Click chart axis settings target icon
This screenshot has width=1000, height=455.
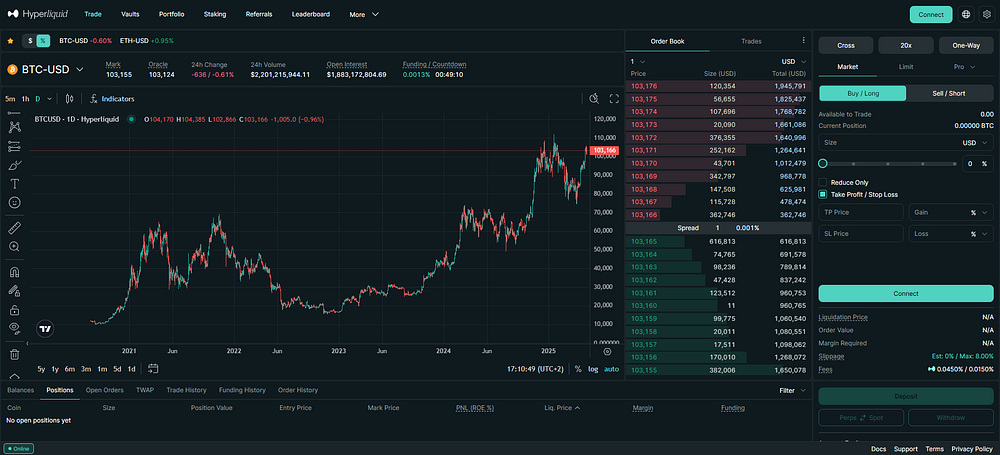pos(607,351)
